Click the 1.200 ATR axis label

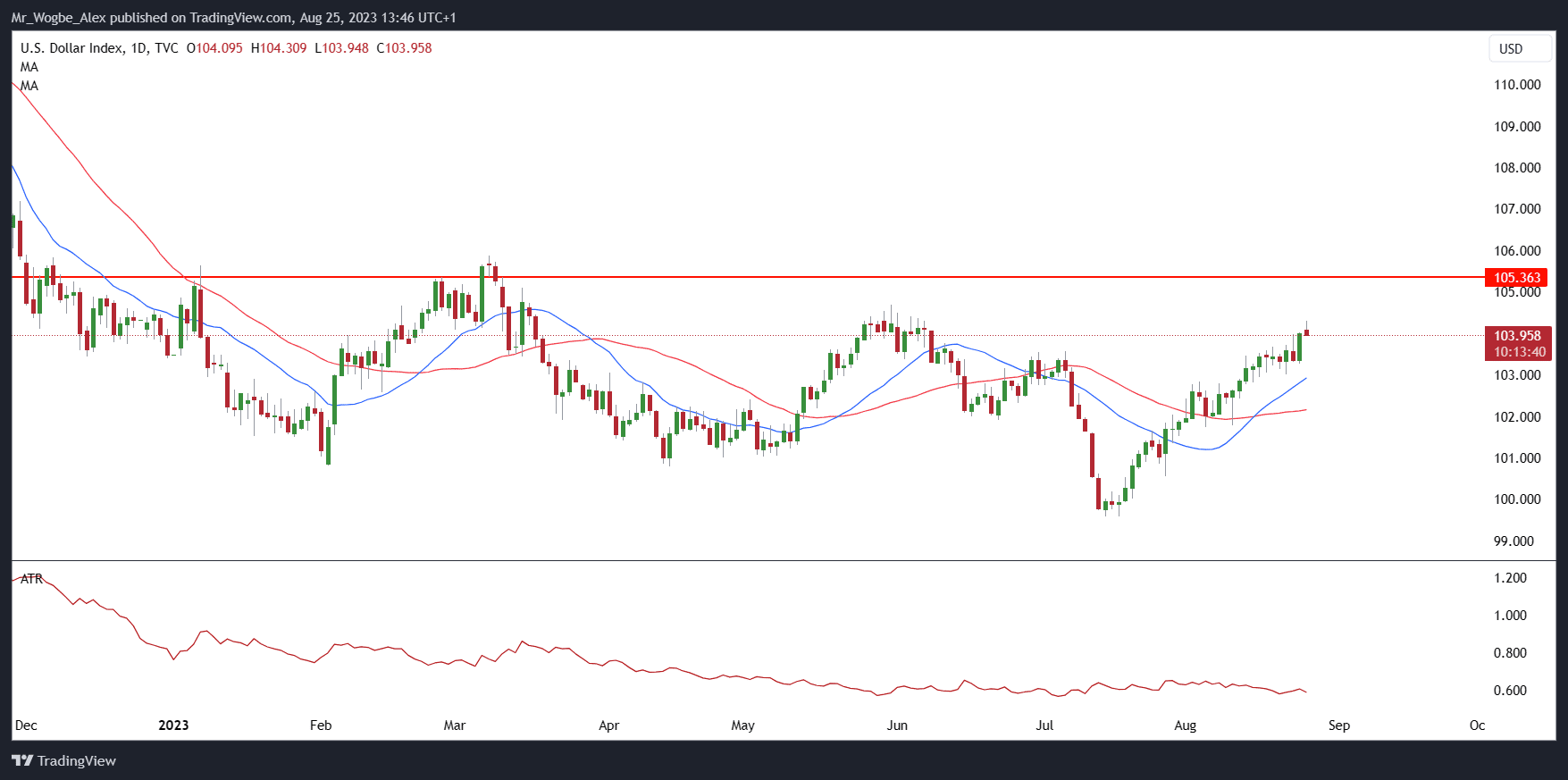(x=1510, y=578)
